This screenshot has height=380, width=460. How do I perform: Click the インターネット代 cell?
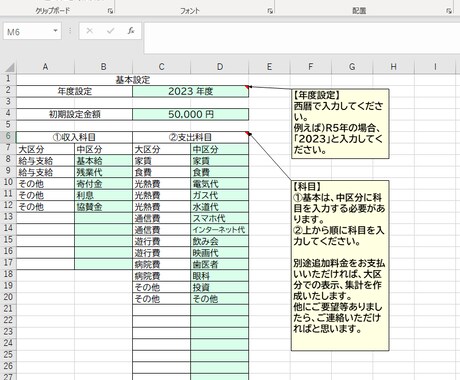[220, 230]
